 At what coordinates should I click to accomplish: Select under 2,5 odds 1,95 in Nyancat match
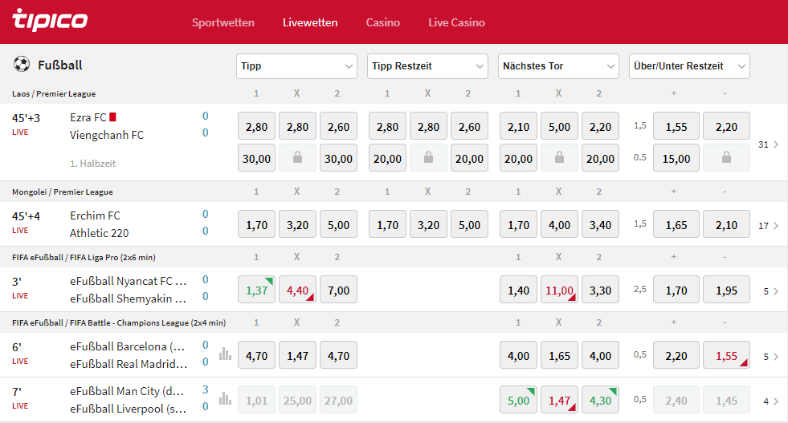(726, 290)
